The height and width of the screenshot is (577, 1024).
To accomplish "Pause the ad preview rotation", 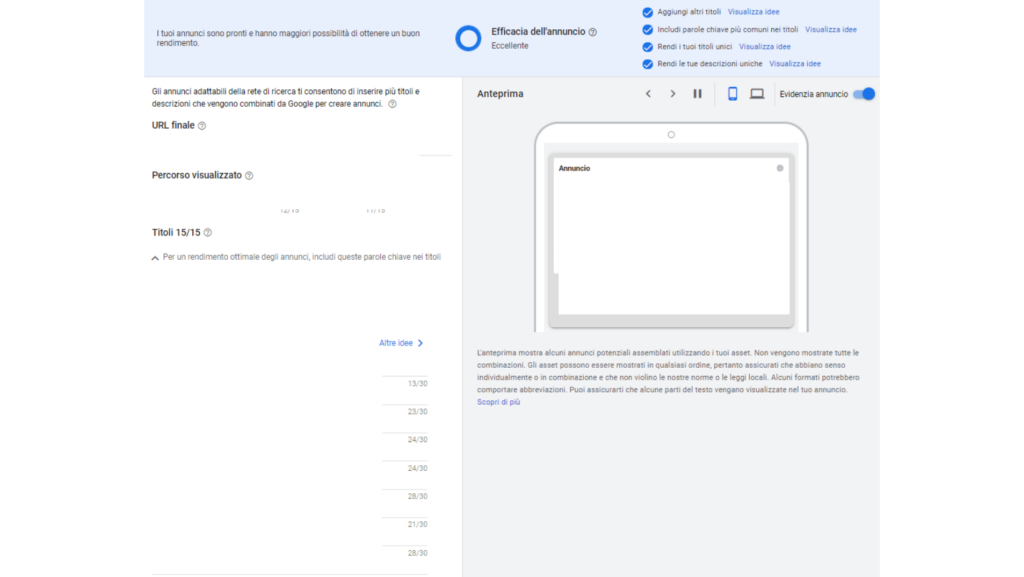I will click(x=697, y=94).
